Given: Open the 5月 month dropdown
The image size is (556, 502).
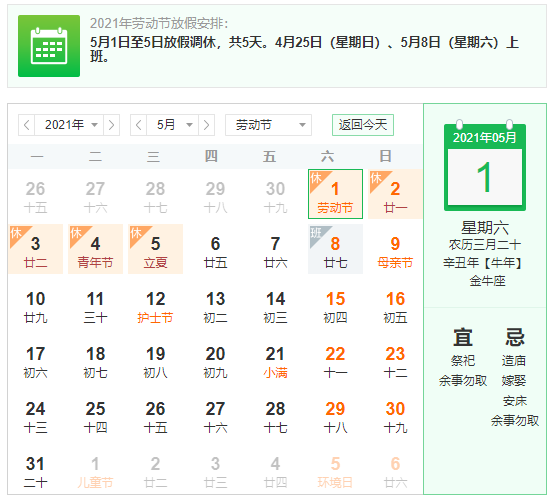Looking at the screenshot, I should [173, 125].
